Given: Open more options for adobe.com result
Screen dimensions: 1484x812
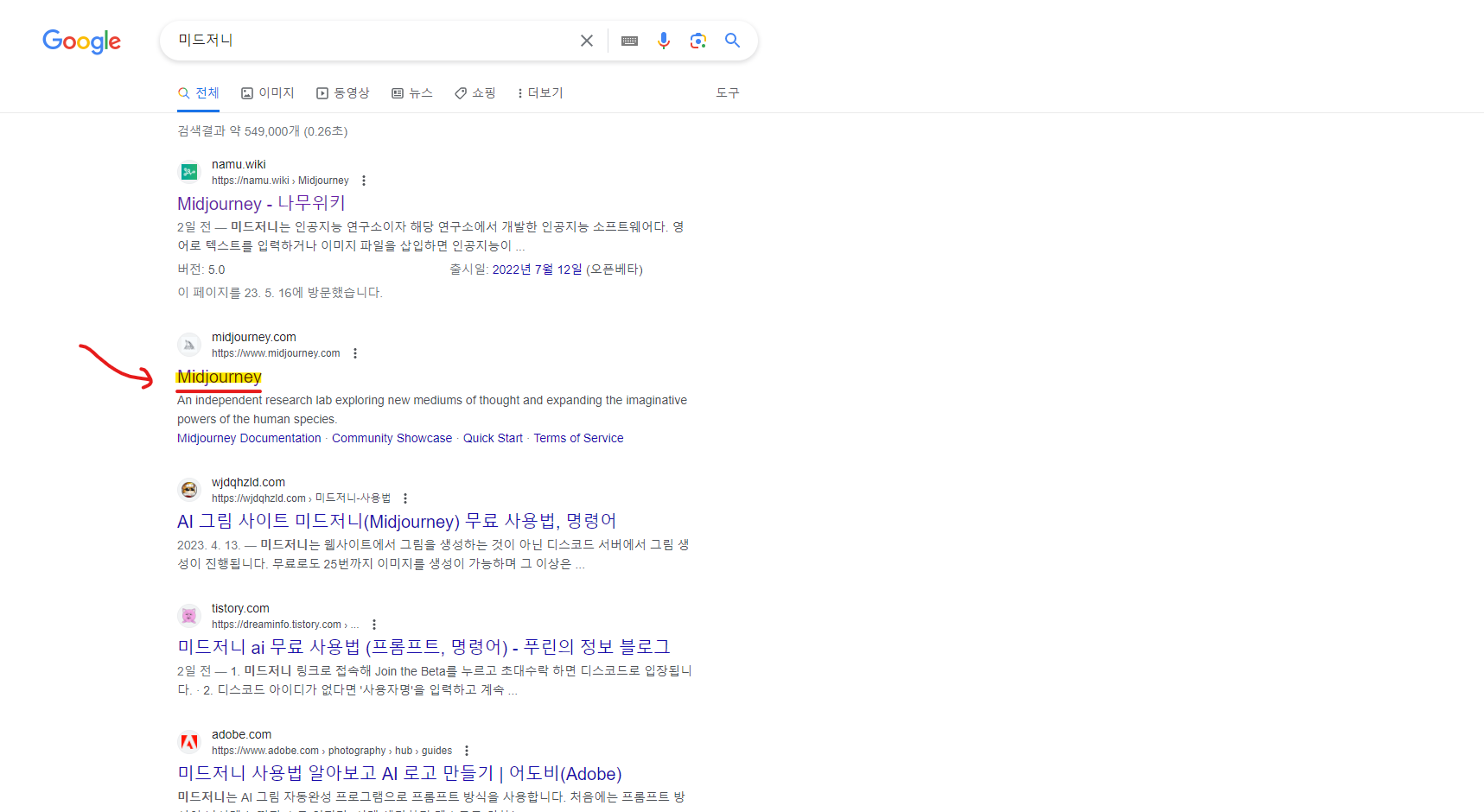Looking at the screenshot, I should pyautogui.click(x=467, y=751).
